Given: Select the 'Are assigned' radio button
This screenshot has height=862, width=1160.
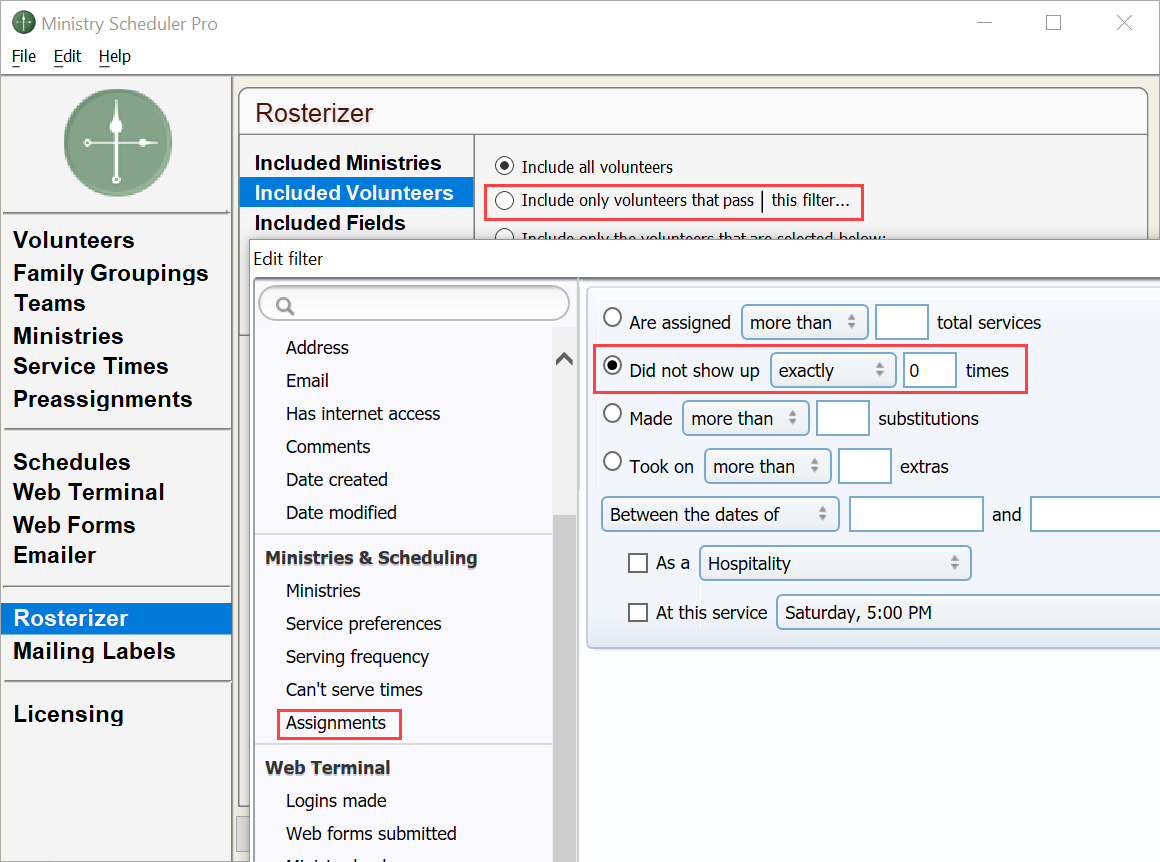Looking at the screenshot, I should [x=613, y=319].
